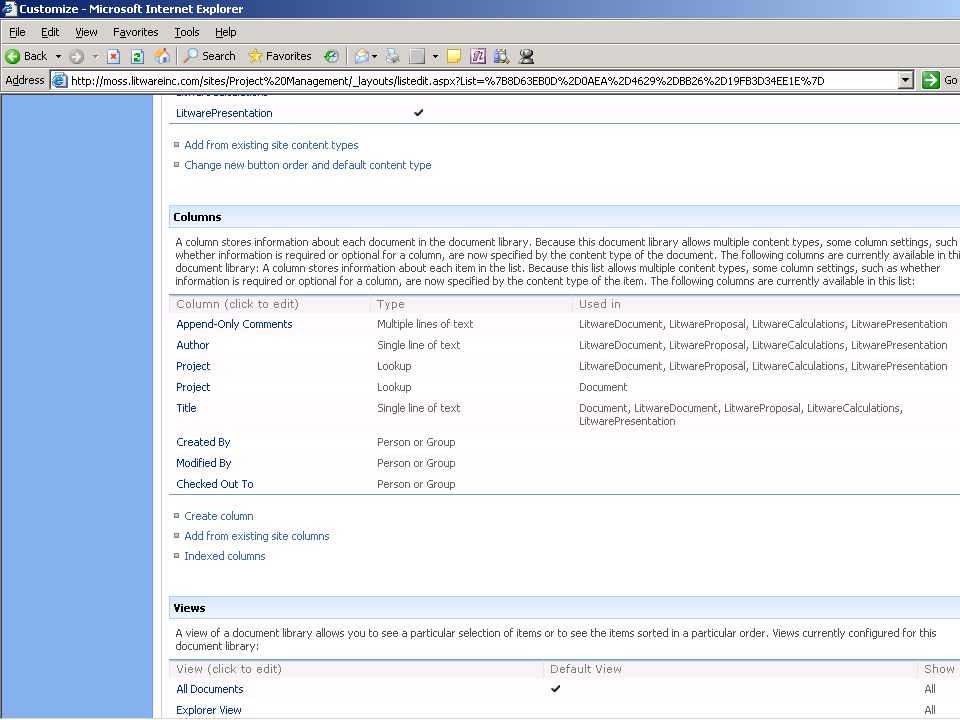This screenshot has height=720, width=960.
Task: Click the 'View (click to edit)' header
Action: pos(229,669)
